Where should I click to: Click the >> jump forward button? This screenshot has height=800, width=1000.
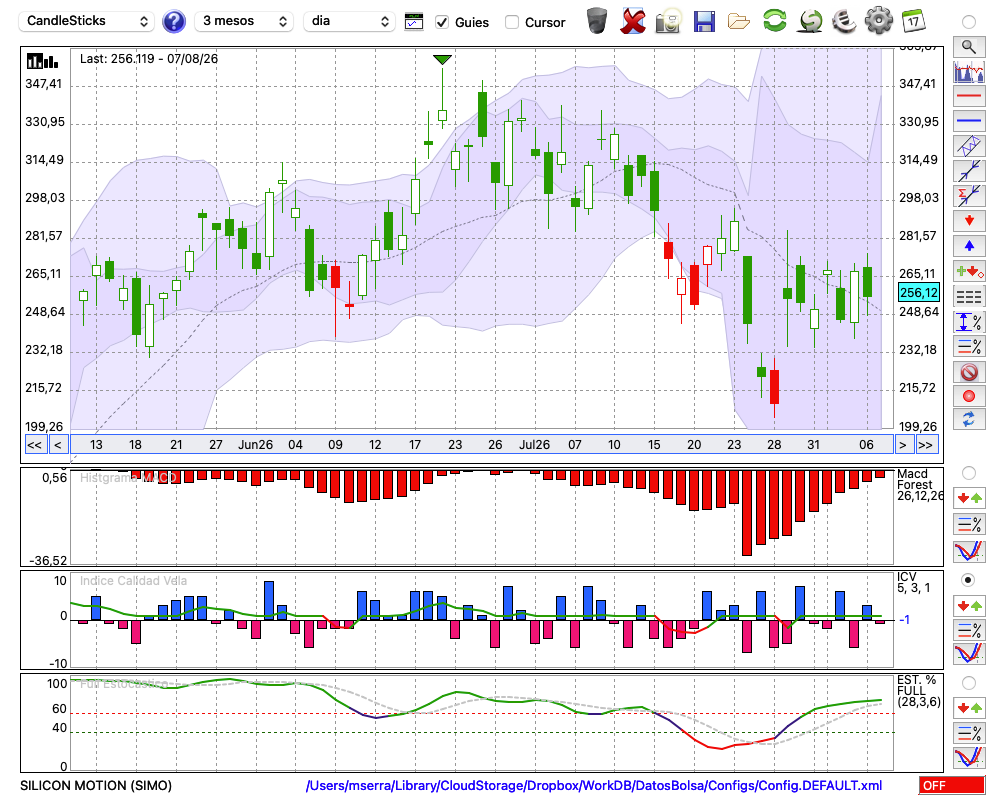tap(925, 445)
